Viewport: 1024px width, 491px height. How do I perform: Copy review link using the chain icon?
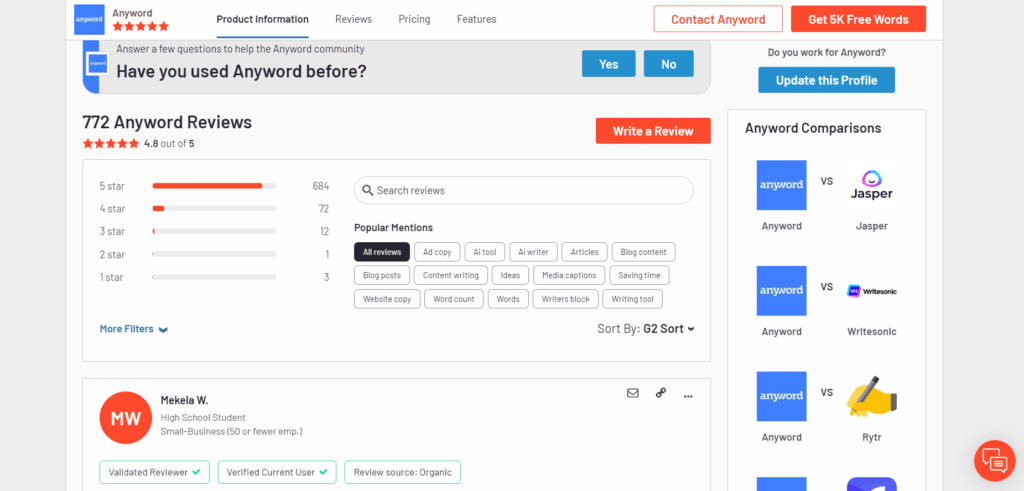[660, 393]
